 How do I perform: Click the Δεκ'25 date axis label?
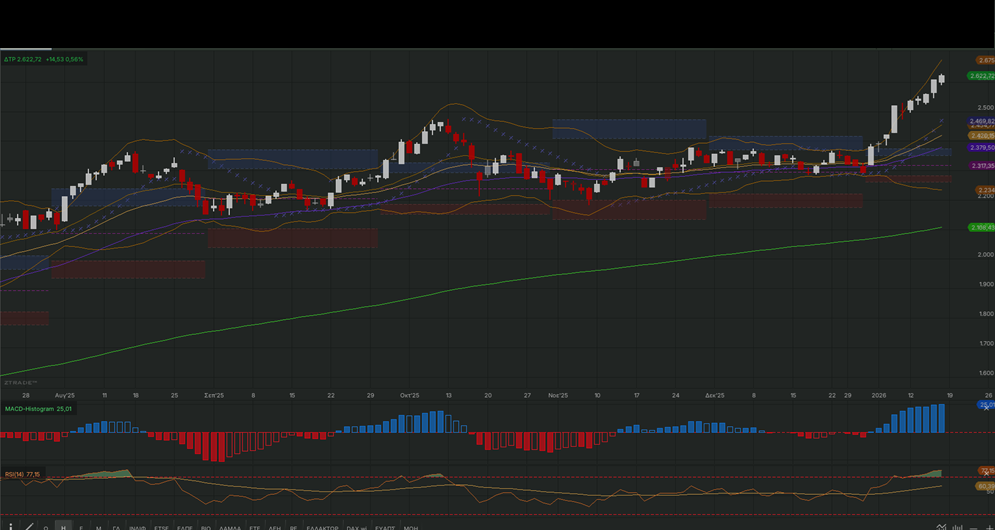(715, 395)
